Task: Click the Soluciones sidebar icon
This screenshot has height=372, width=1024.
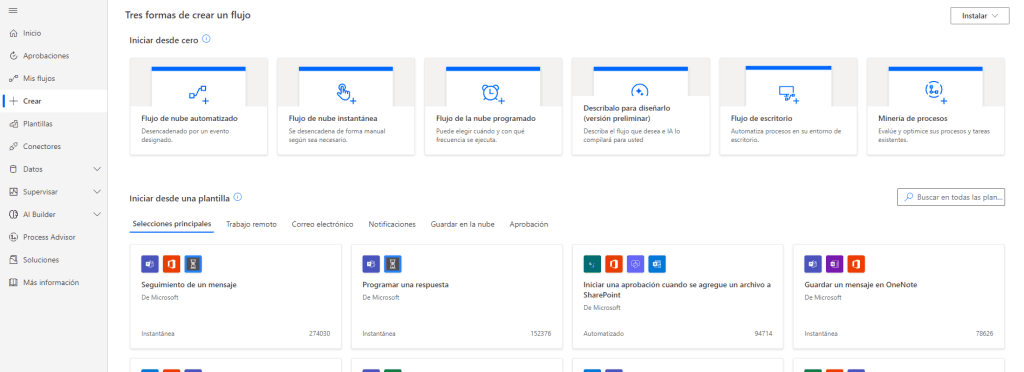Action: (13, 260)
